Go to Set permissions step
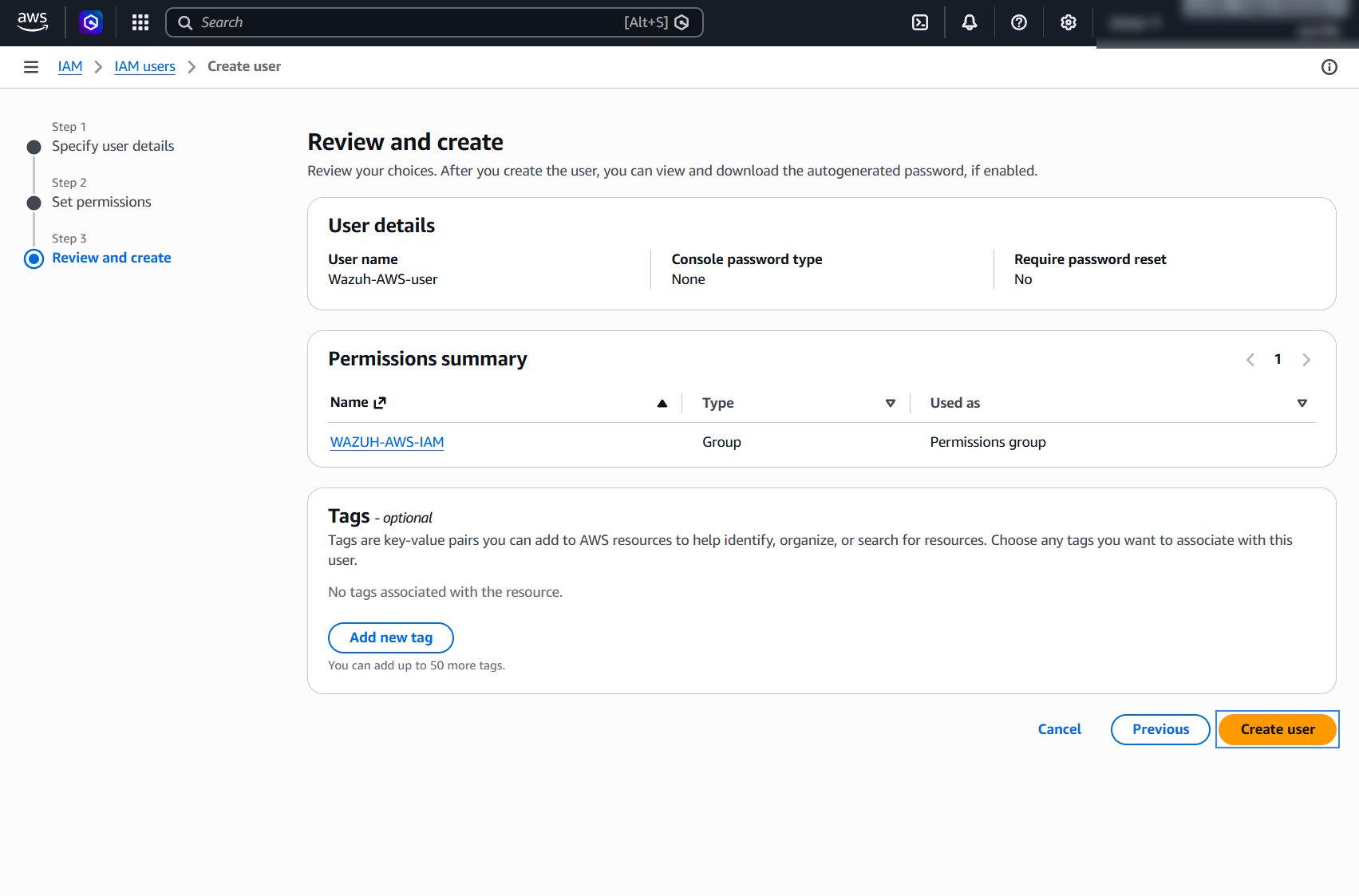 [x=101, y=202]
